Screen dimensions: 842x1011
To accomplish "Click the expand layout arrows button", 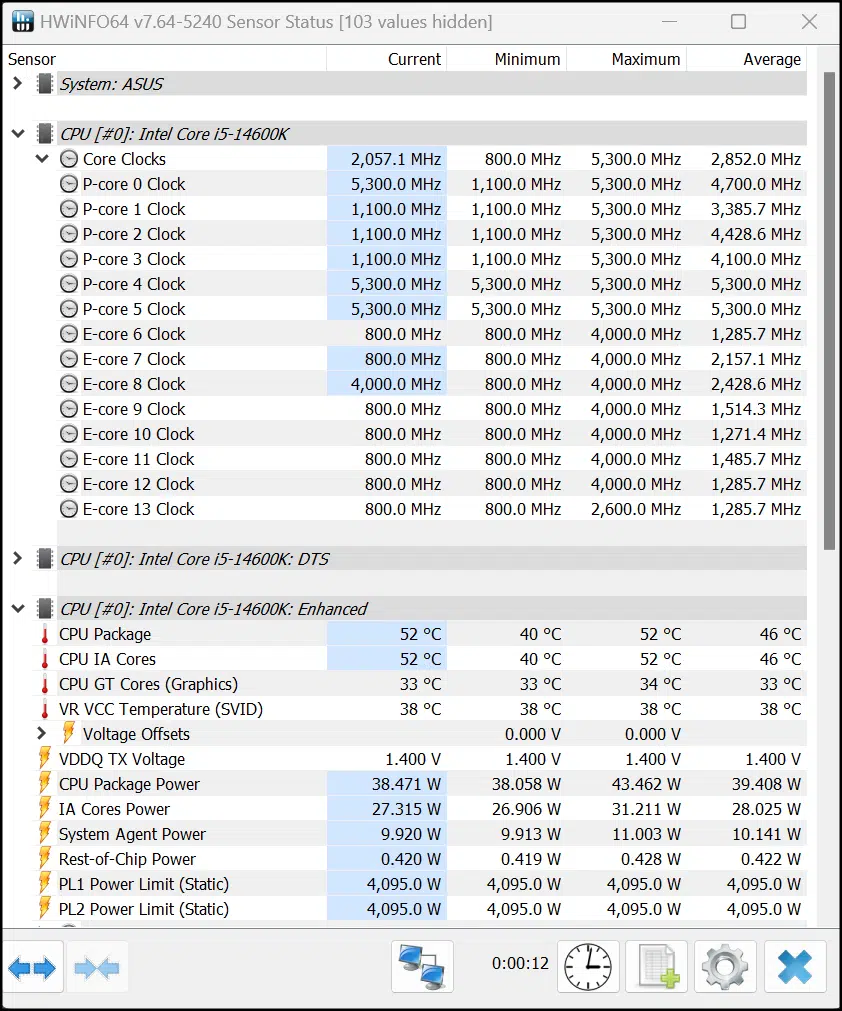I will point(32,967).
